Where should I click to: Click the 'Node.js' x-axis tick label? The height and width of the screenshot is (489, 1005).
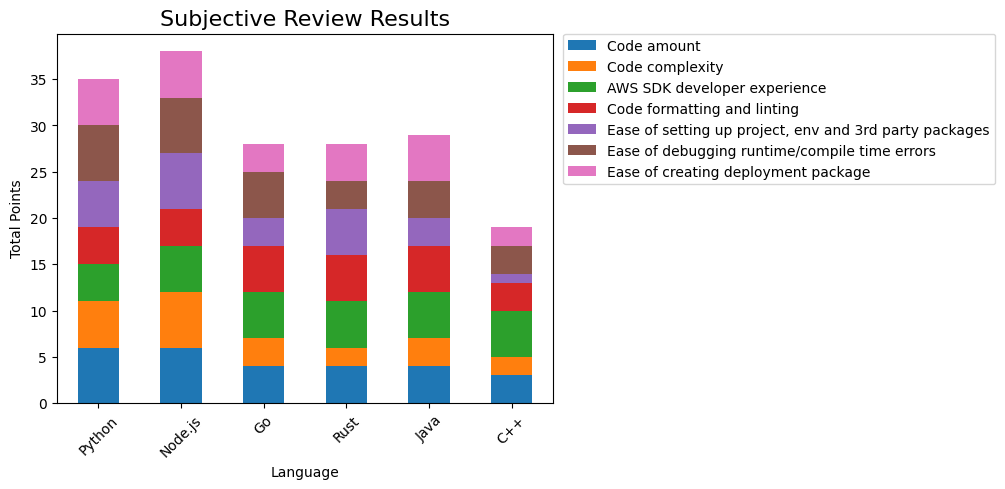click(180, 437)
